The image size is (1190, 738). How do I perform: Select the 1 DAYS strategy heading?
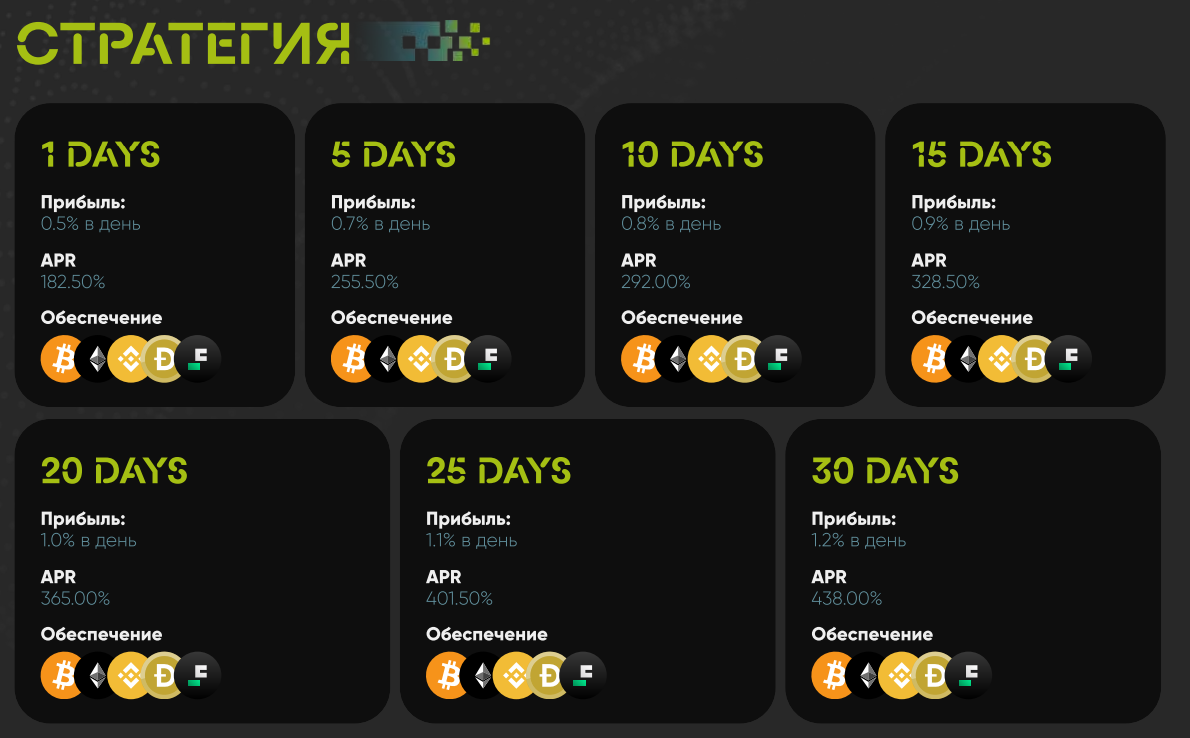click(100, 155)
